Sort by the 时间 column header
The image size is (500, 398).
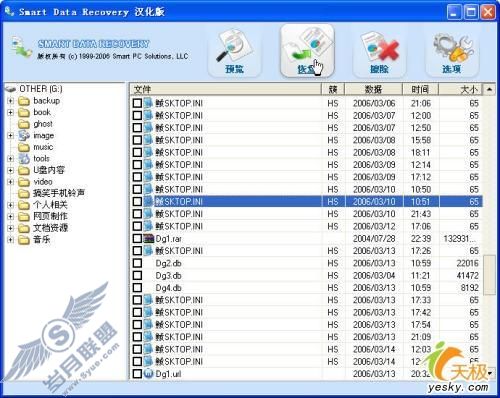420,89
